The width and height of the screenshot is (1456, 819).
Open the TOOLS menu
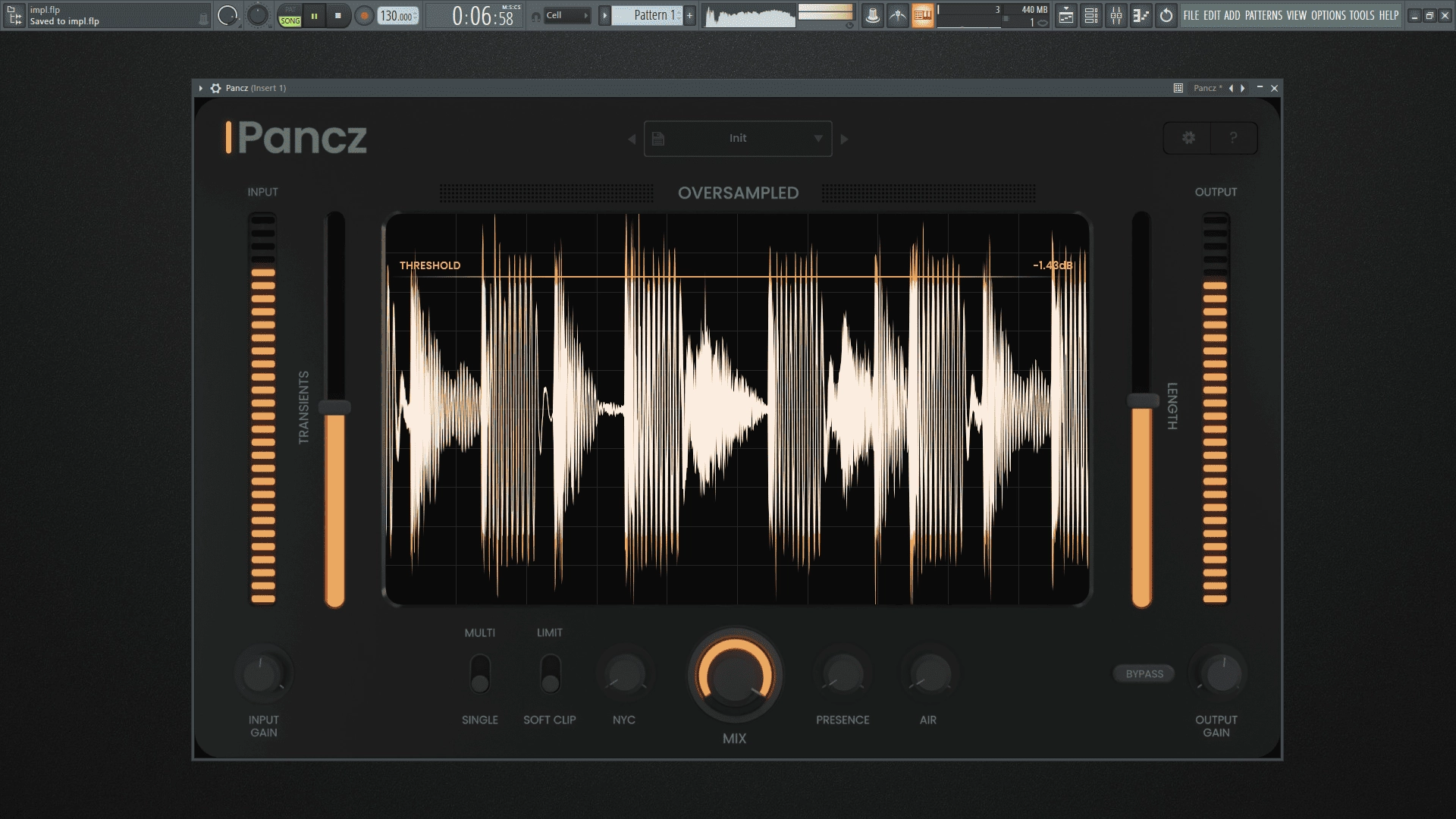pos(1362,15)
